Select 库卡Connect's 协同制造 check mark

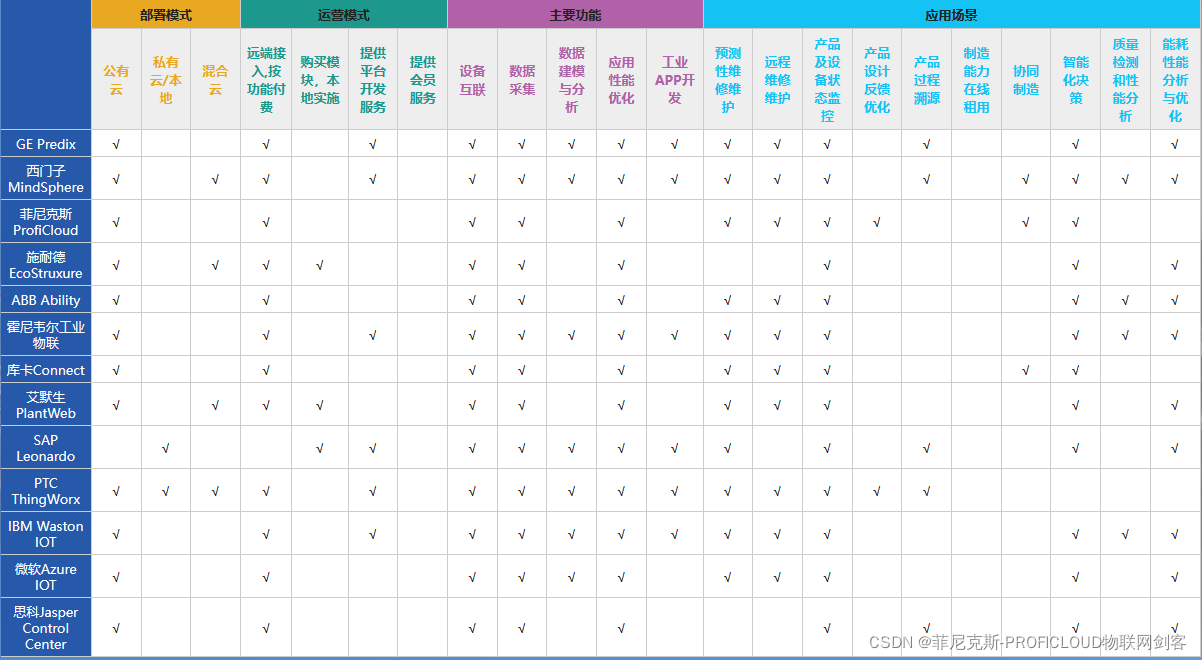pos(1026,371)
